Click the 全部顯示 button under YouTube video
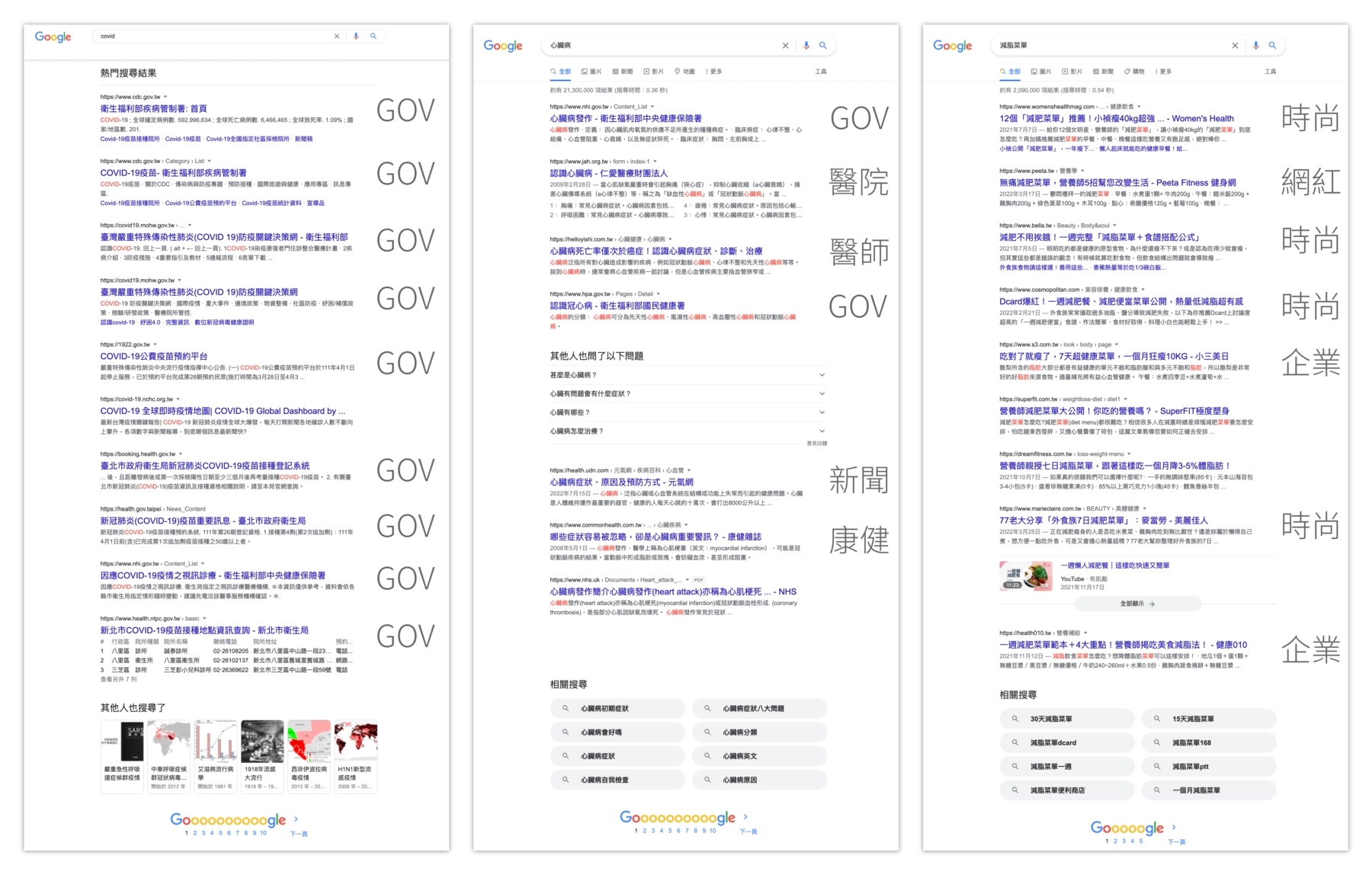Screen dimensions: 1372x875 pos(1137,604)
